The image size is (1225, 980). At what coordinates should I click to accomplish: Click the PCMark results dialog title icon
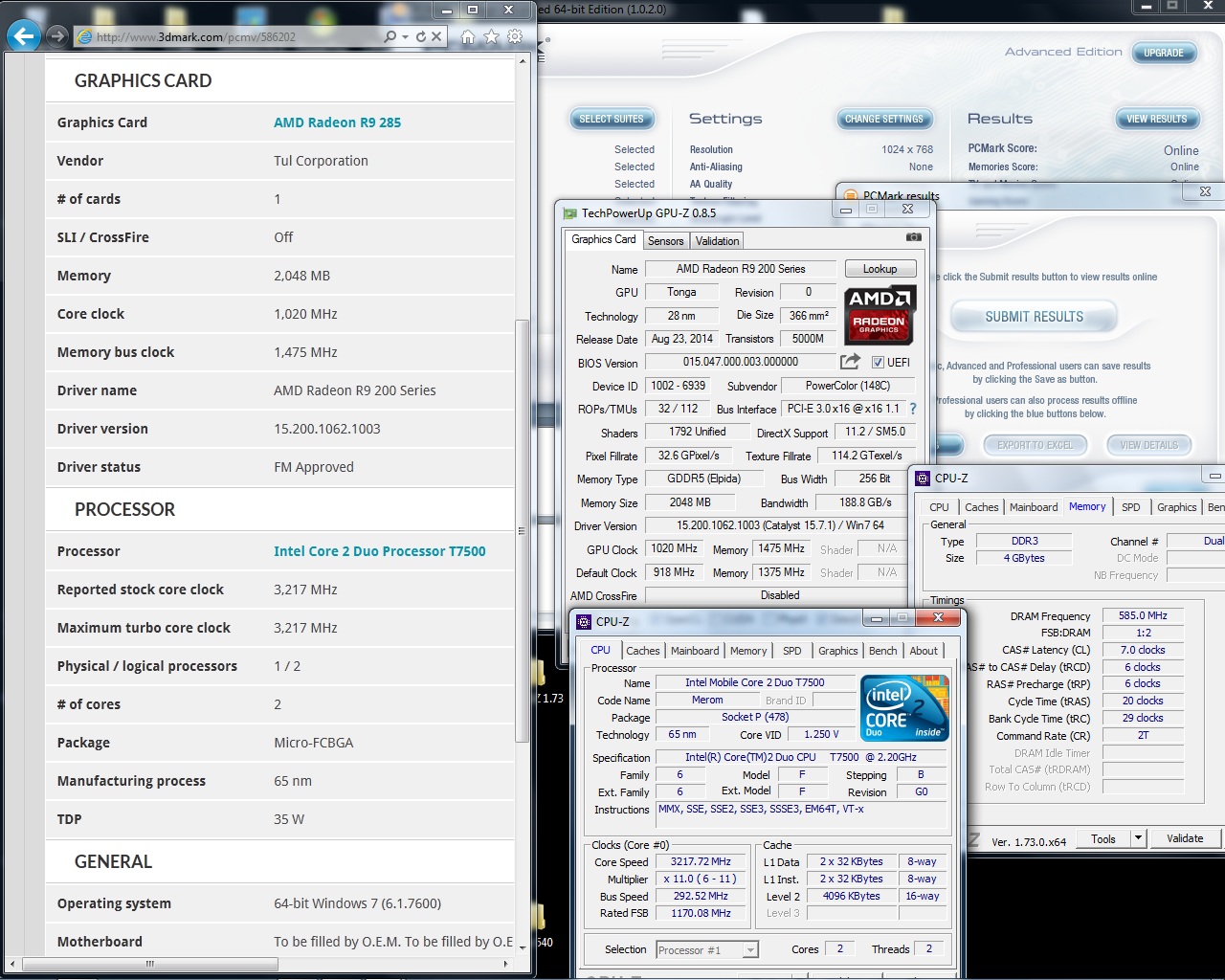click(x=851, y=196)
